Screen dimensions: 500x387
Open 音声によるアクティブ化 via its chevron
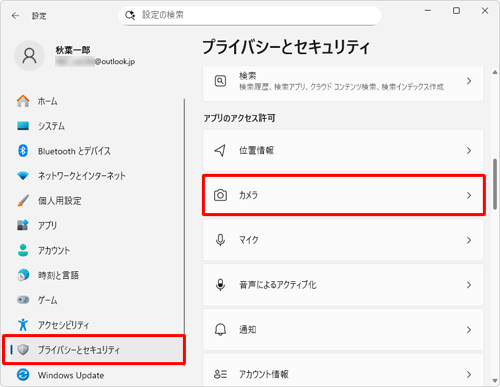[469, 285]
